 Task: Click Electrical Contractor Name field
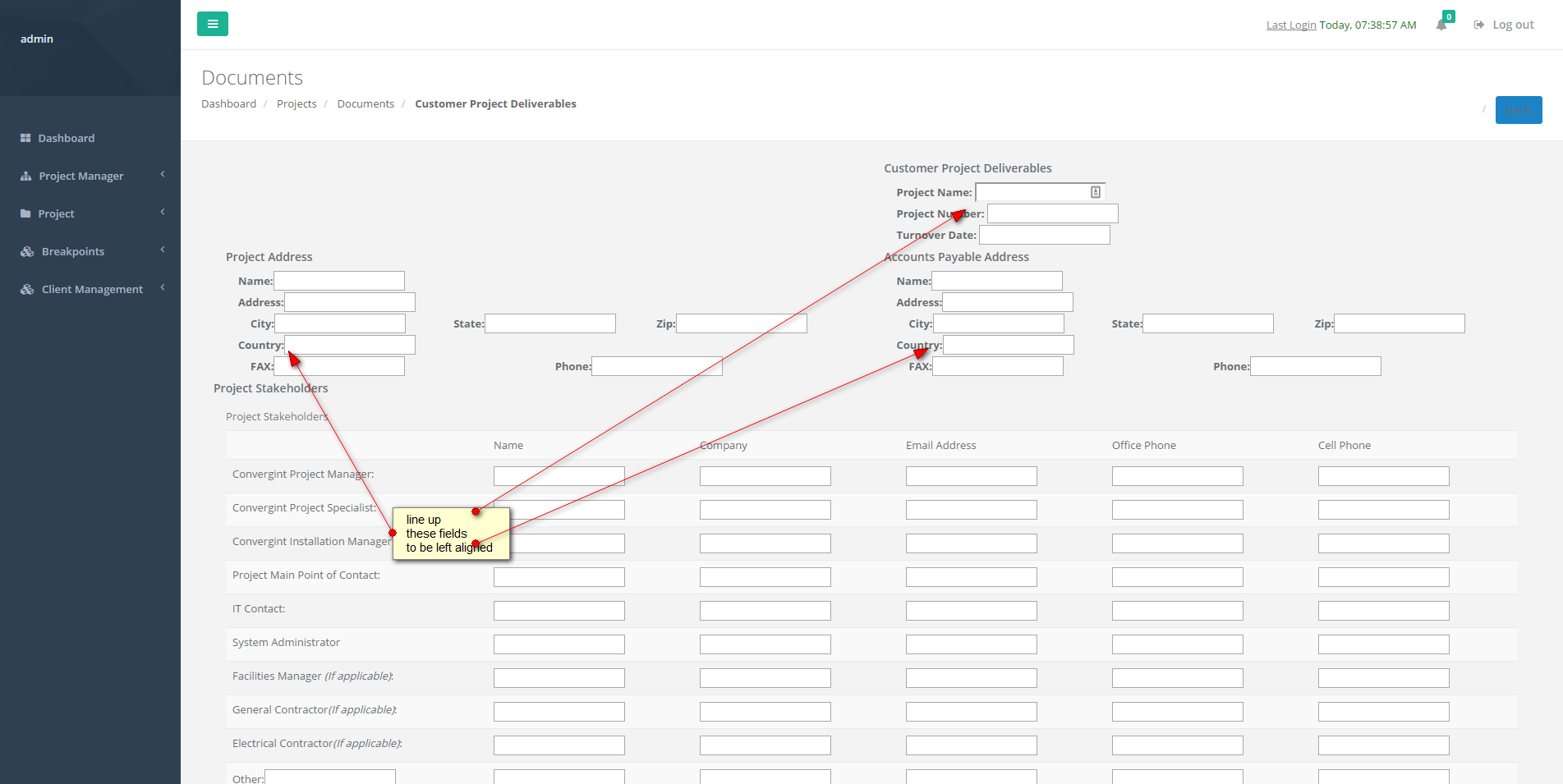(559, 745)
